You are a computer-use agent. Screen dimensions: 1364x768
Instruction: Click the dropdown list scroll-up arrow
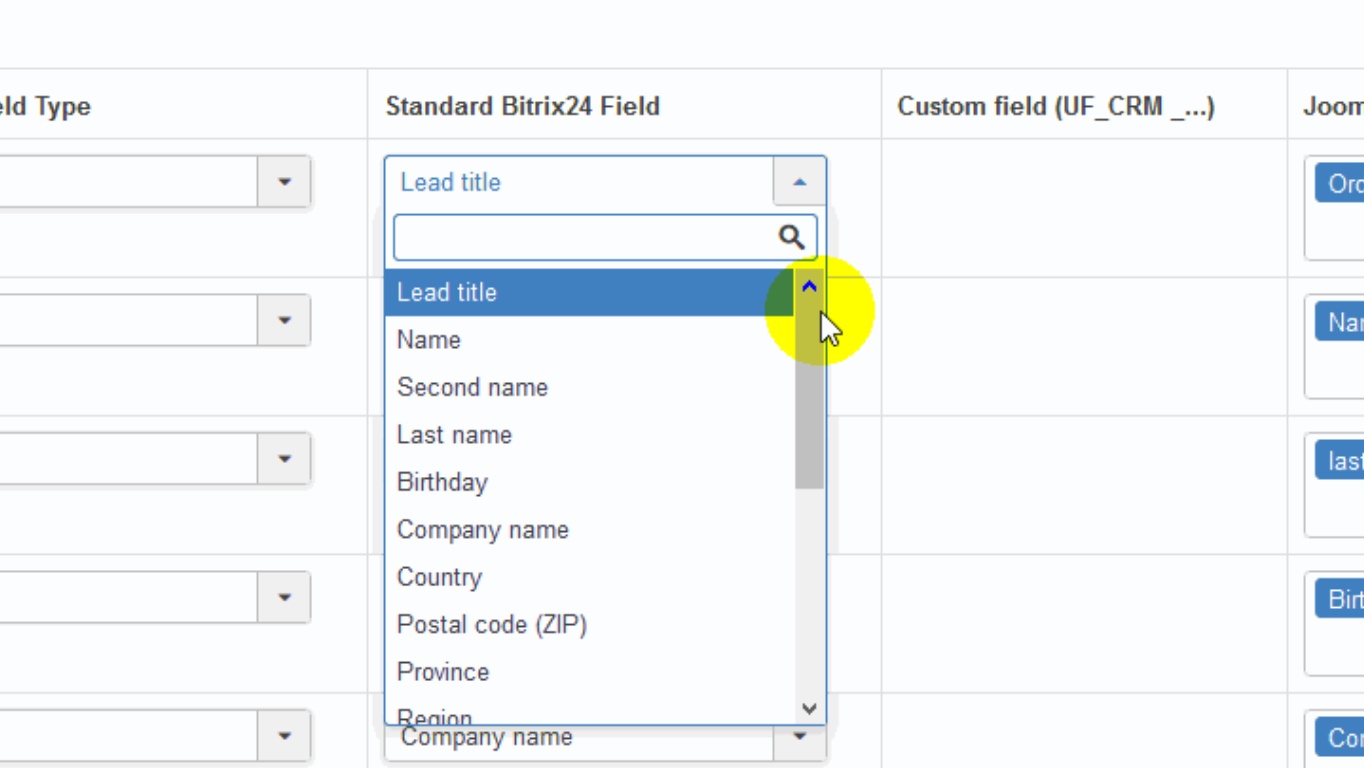809,287
